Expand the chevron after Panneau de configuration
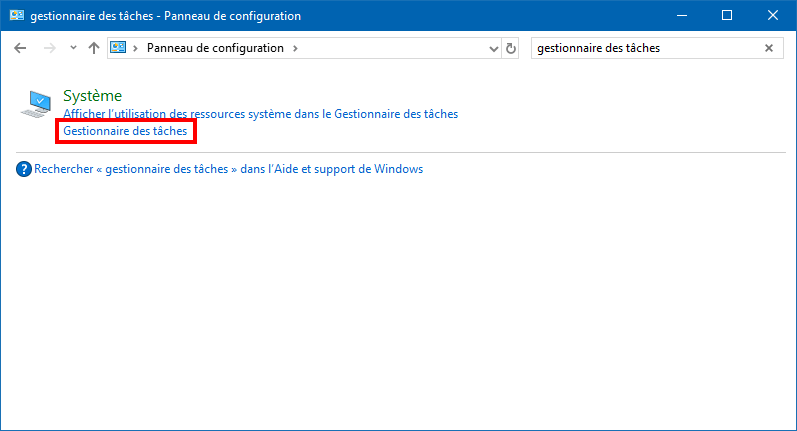The image size is (797, 431). 295,48
